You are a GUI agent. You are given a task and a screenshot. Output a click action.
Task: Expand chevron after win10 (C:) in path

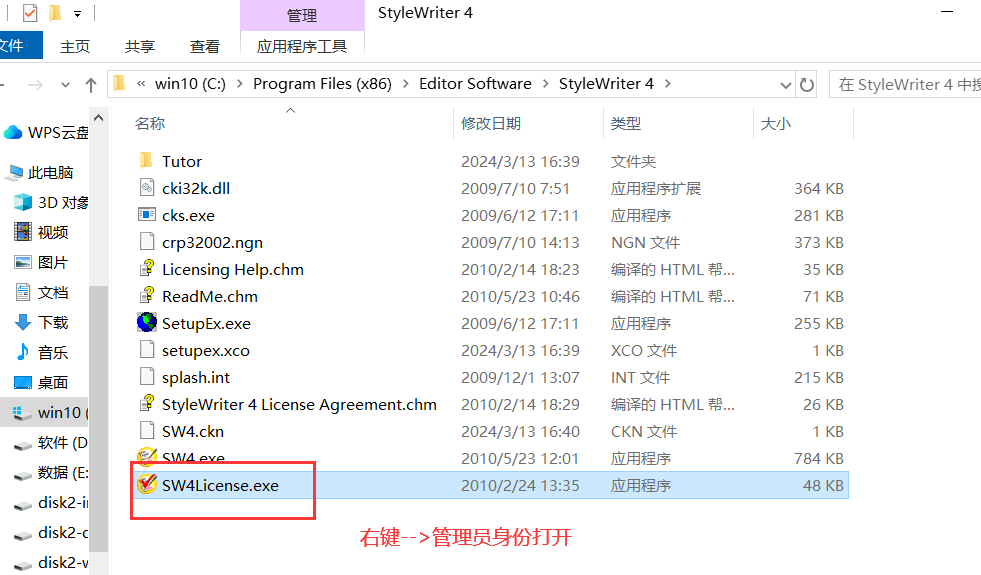(239, 84)
